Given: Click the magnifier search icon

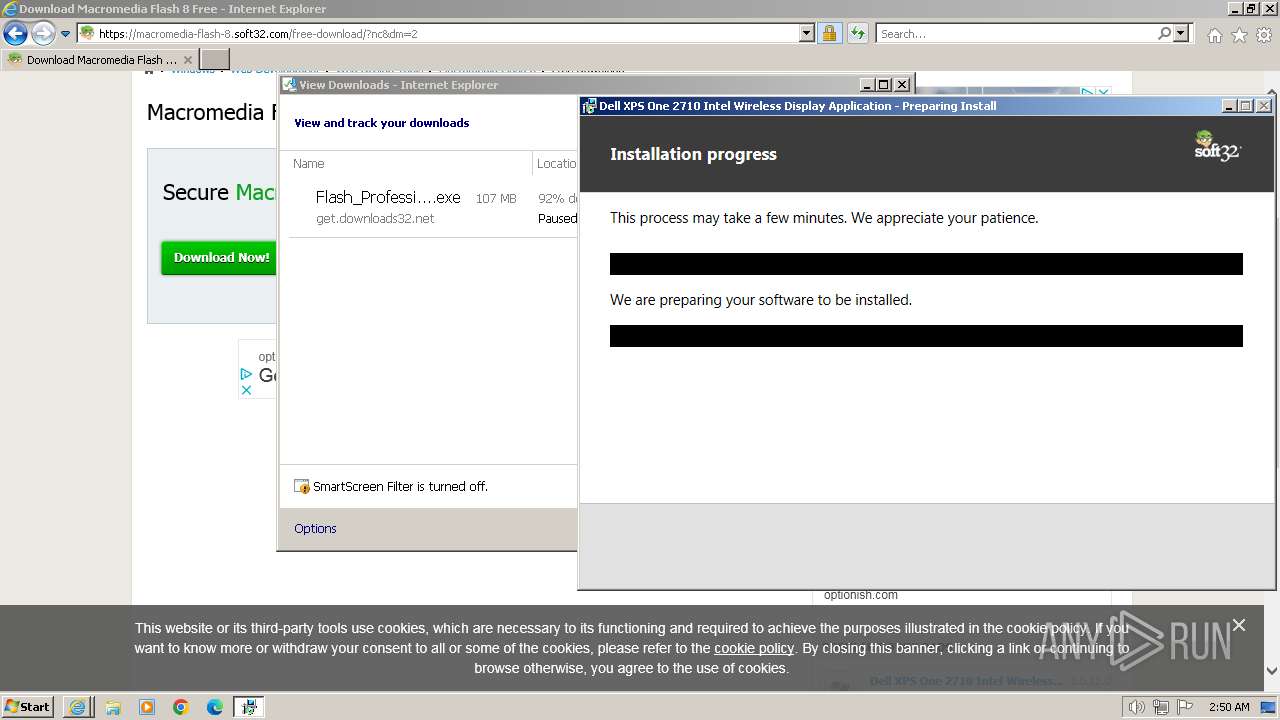Looking at the screenshot, I should click(x=1164, y=33).
